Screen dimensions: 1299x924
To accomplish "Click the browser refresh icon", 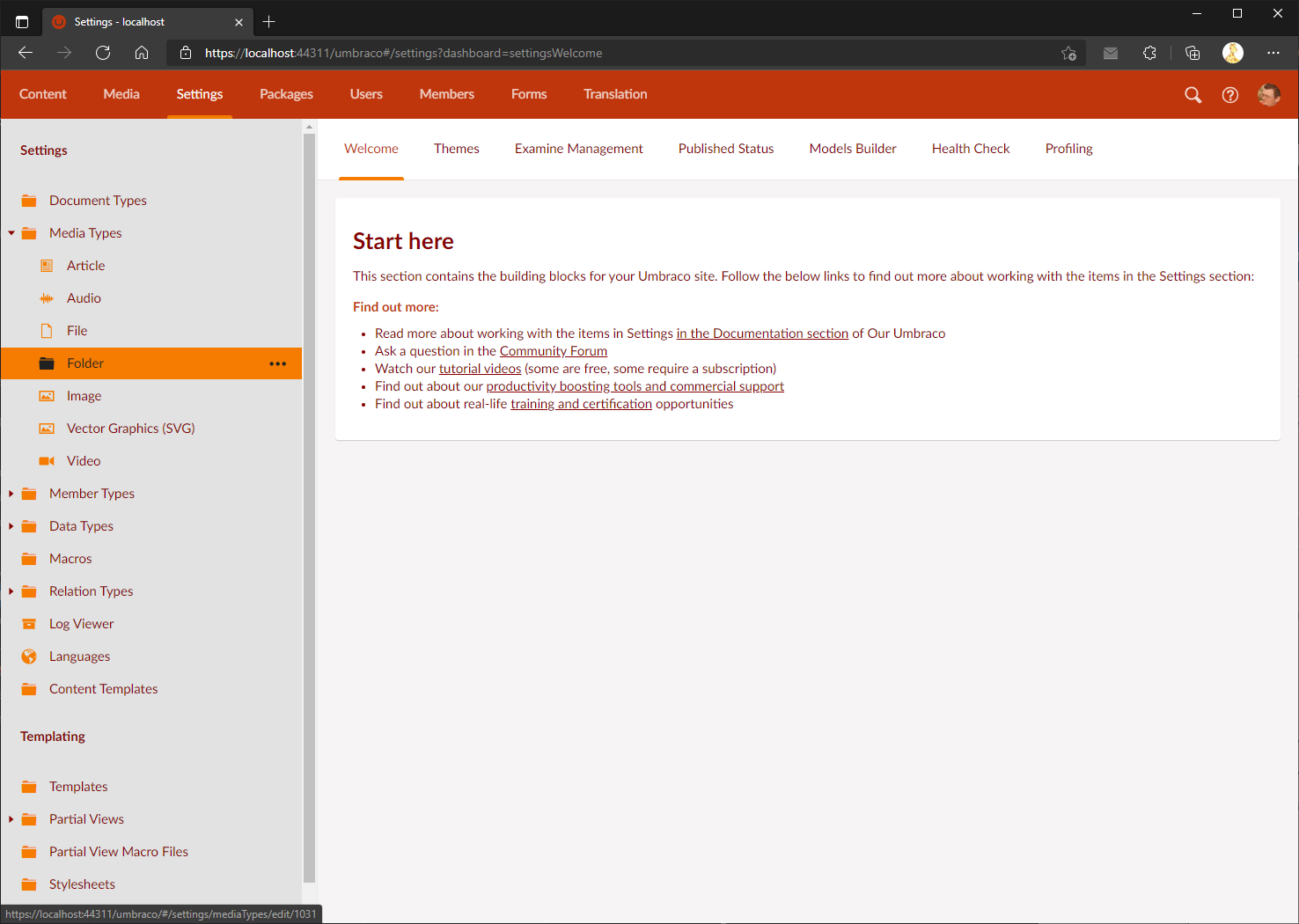I will click(x=103, y=53).
